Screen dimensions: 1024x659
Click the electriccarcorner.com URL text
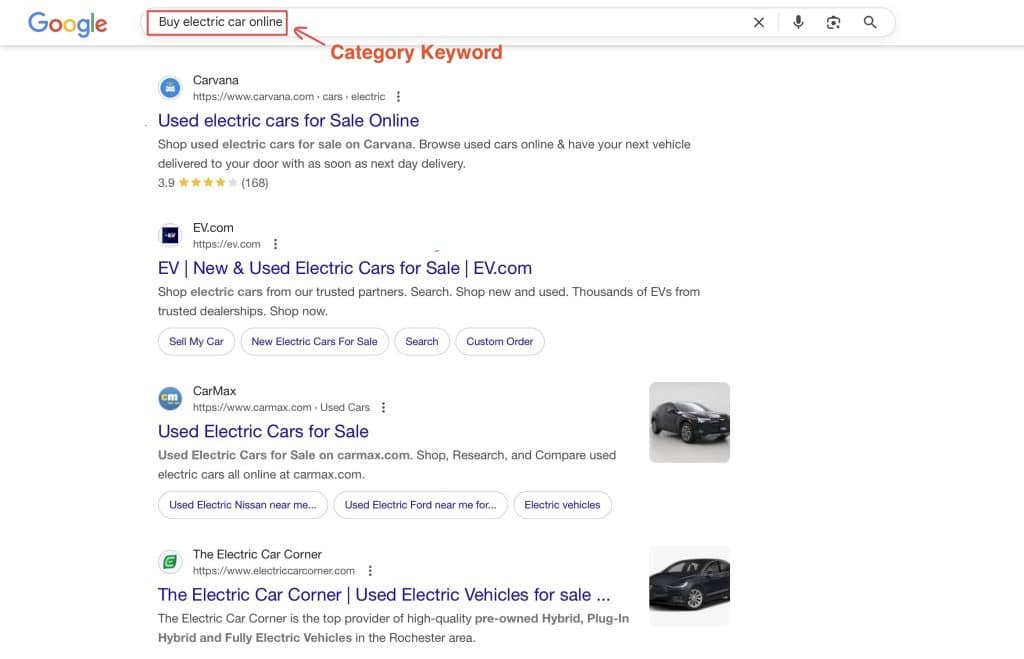[274, 571]
